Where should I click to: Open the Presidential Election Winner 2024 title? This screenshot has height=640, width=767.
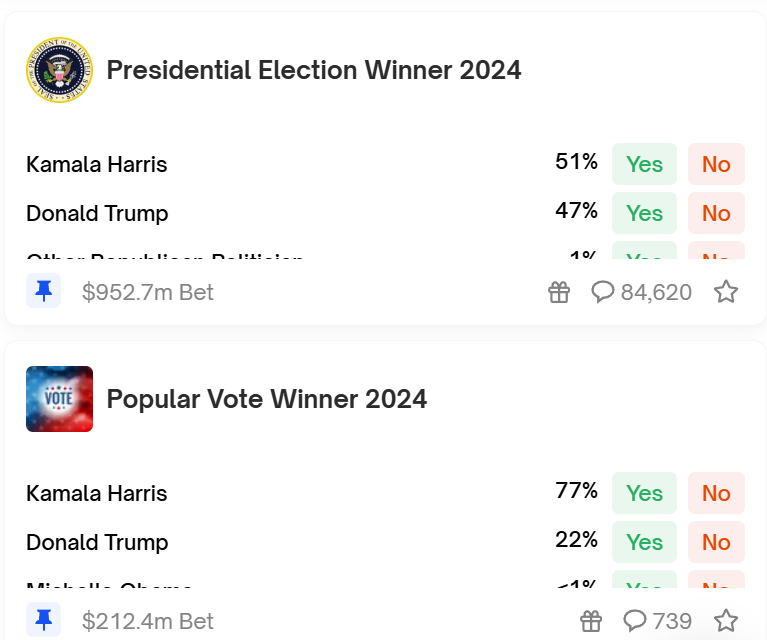(x=314, y=70)
